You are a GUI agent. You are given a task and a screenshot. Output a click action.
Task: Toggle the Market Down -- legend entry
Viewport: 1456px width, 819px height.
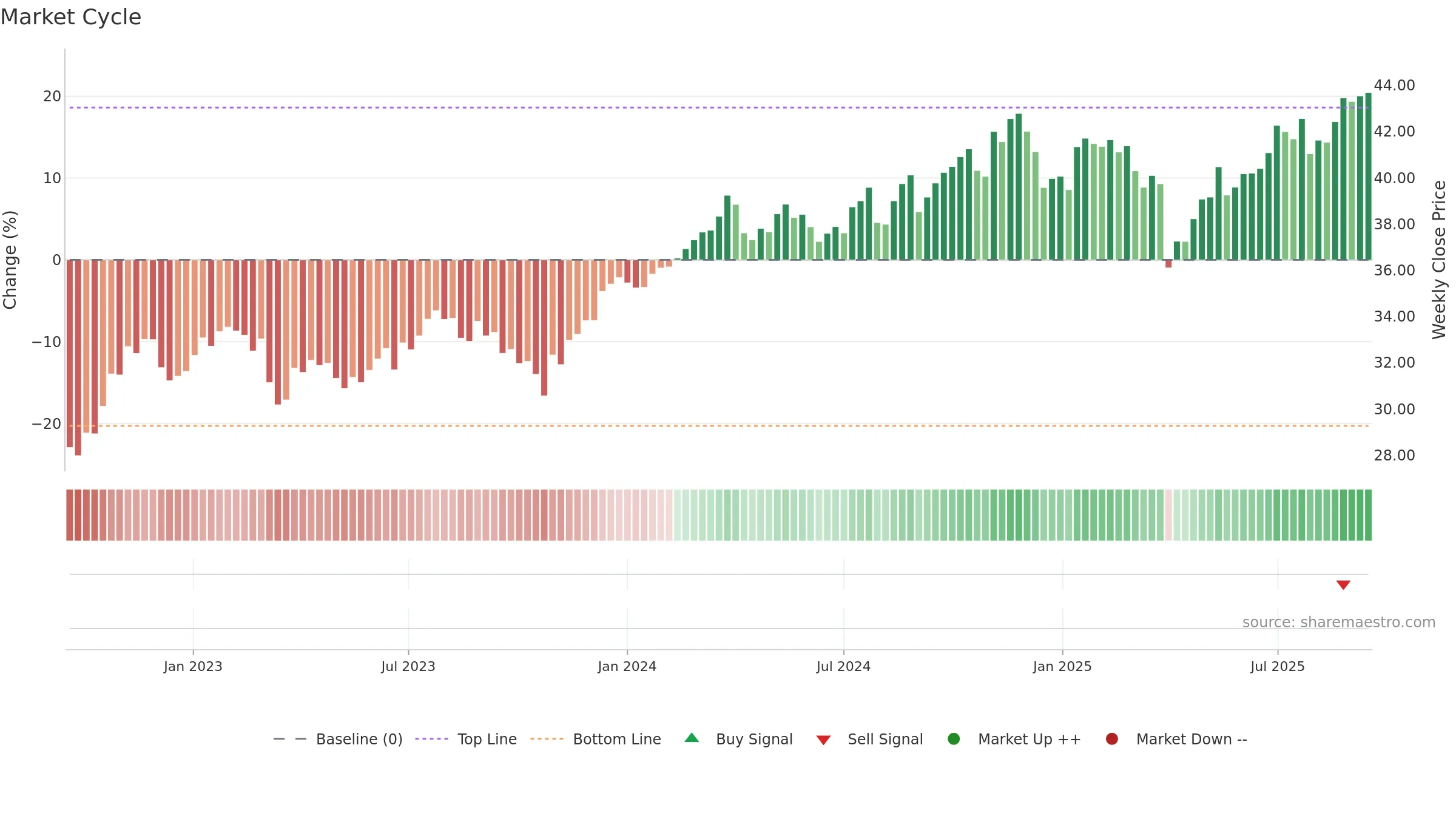(1176, 739)
